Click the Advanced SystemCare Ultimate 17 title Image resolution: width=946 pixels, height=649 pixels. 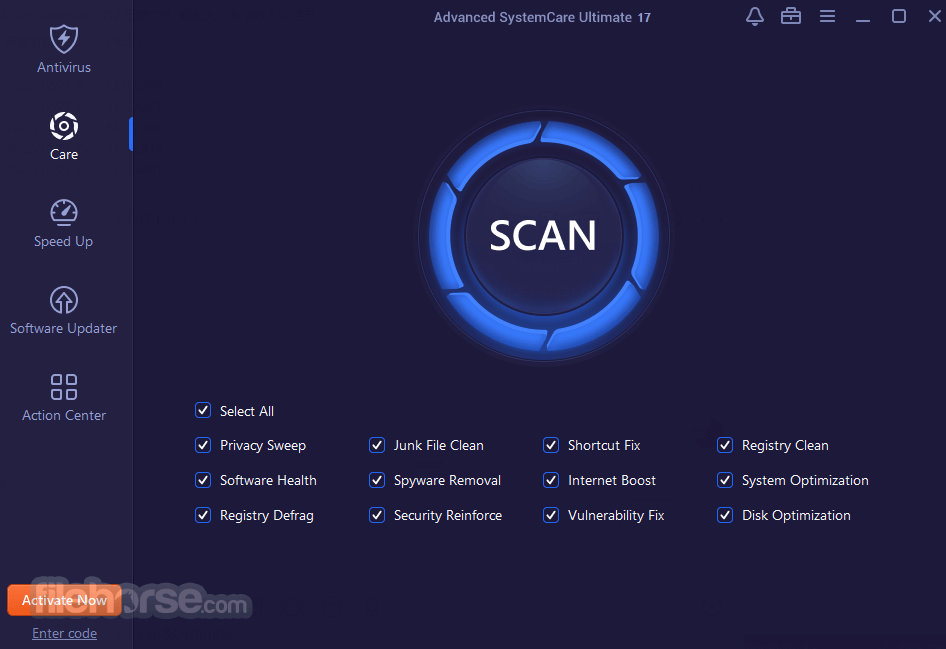(x=542, y=17)
